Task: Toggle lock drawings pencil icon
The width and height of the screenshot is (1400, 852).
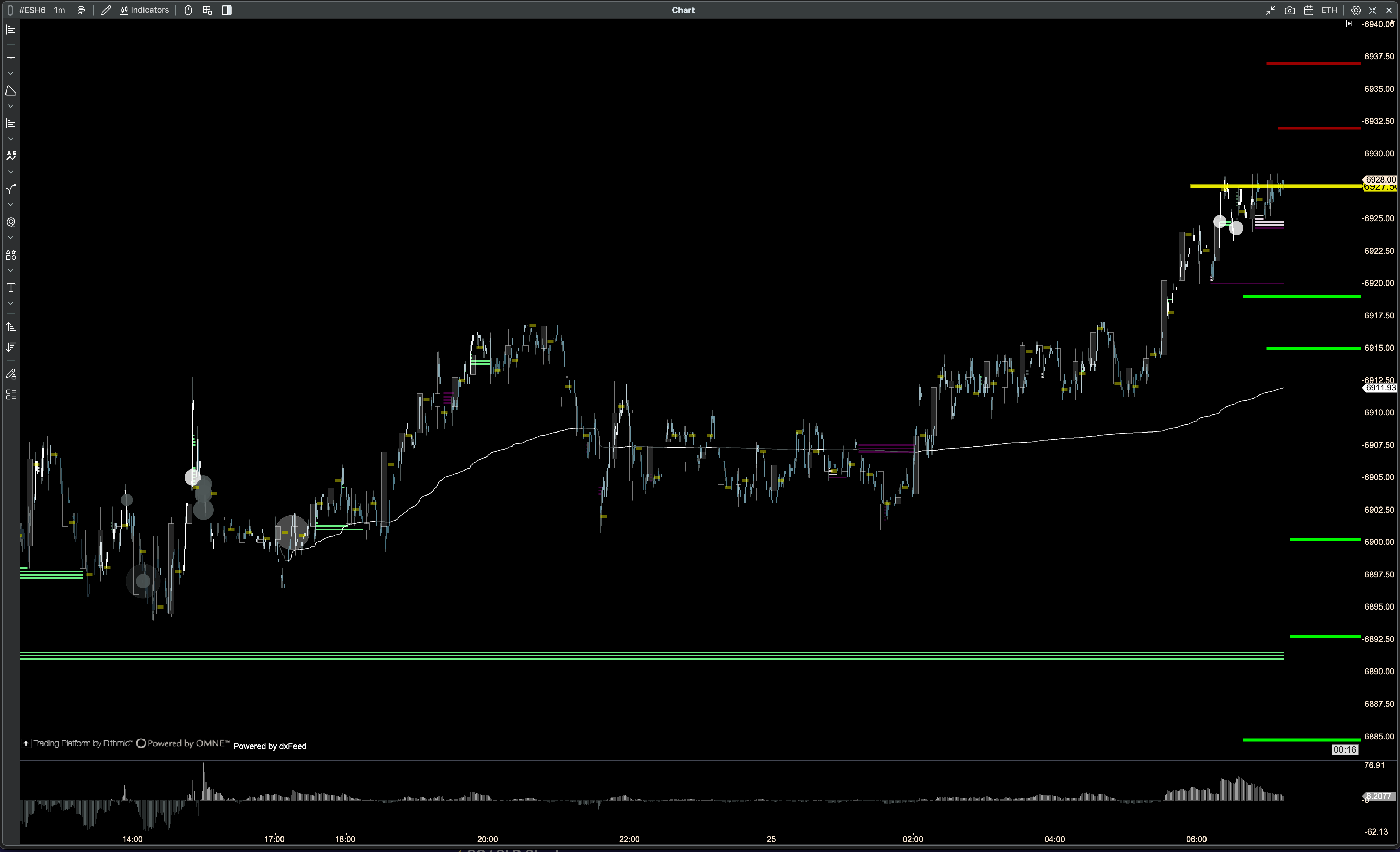Action: [11, 374]
